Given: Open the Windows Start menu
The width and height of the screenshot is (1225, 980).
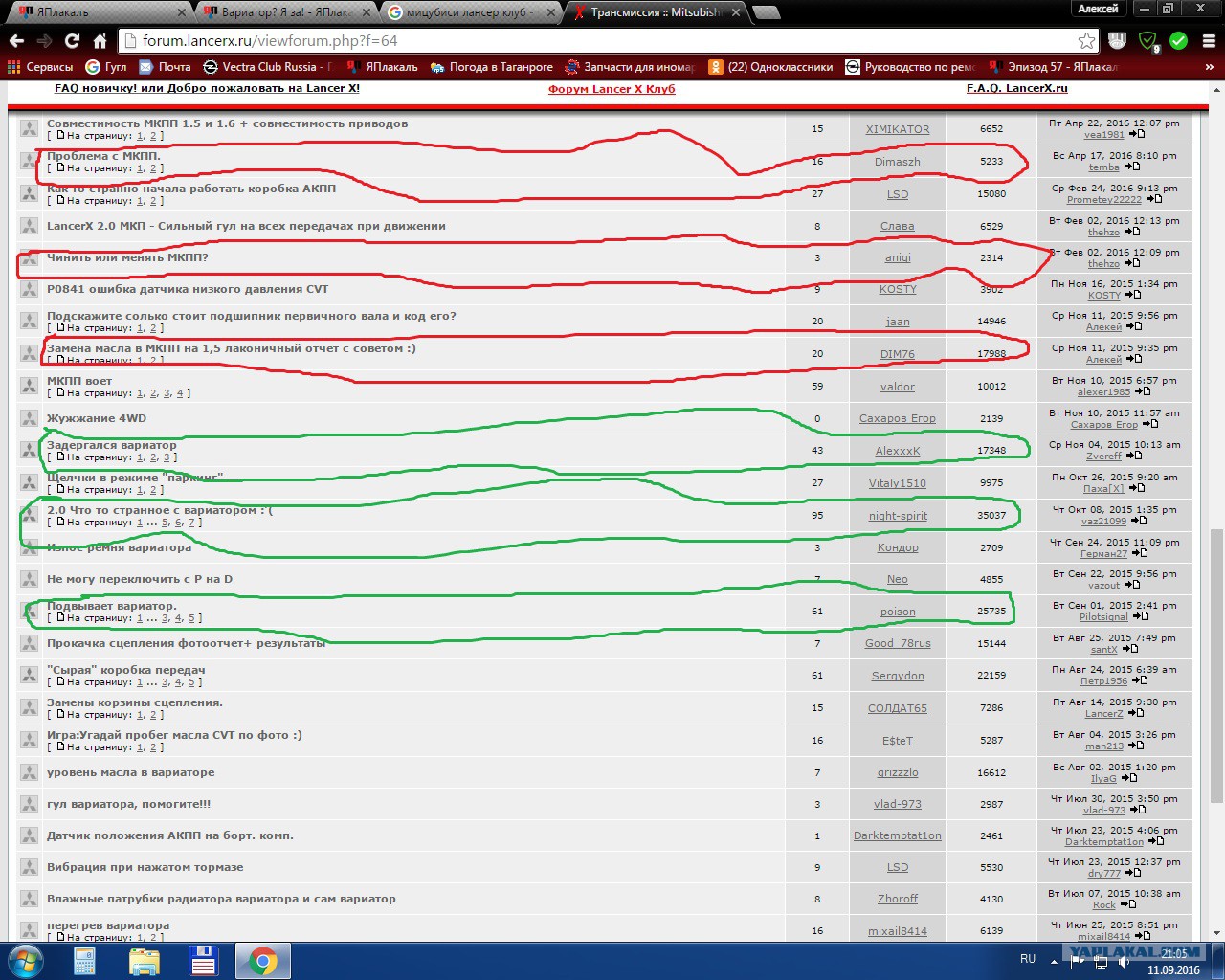Looking at the screenshot, I should point(26,961).
